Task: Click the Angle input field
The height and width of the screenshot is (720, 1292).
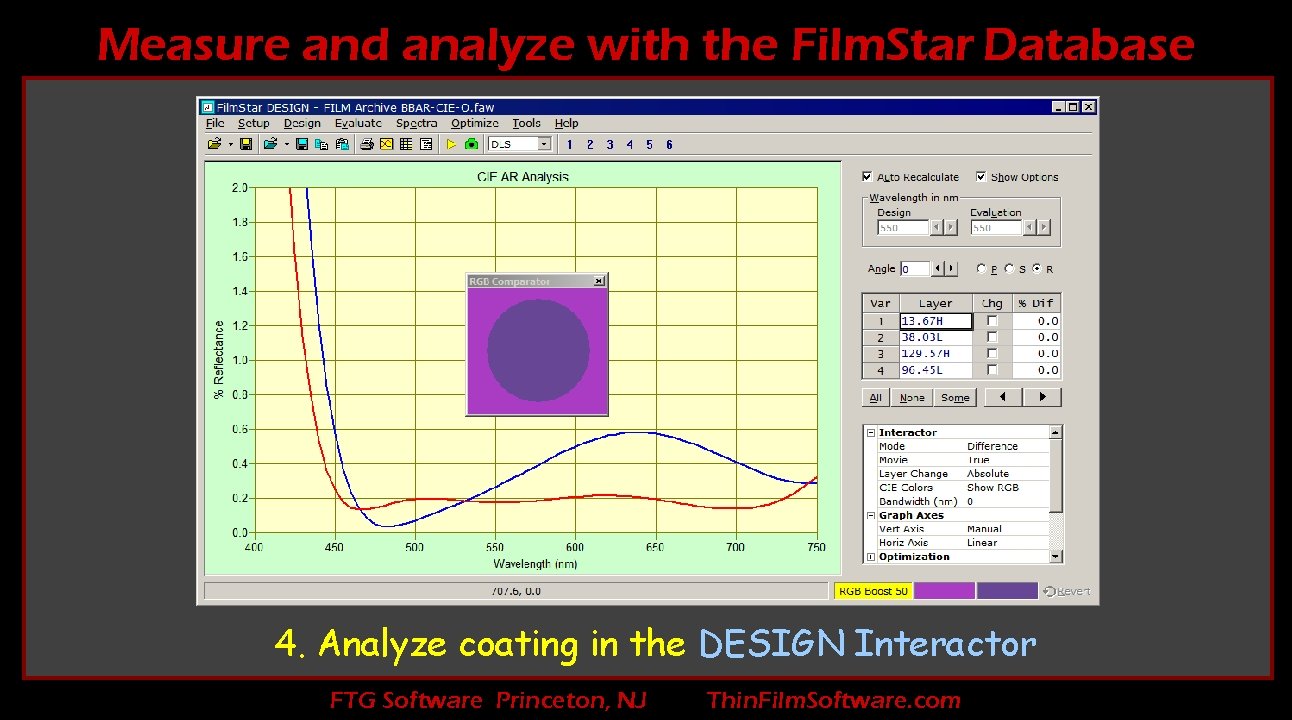Action: [x=915, y=269]
